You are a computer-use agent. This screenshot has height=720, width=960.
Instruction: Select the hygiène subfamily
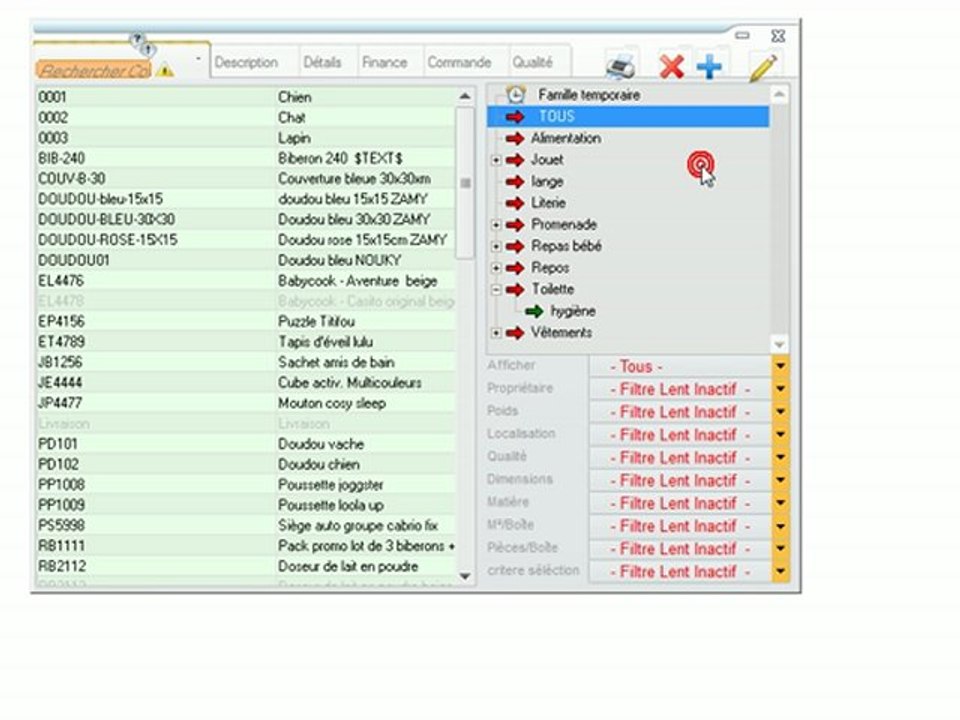[x=573, y=311]
